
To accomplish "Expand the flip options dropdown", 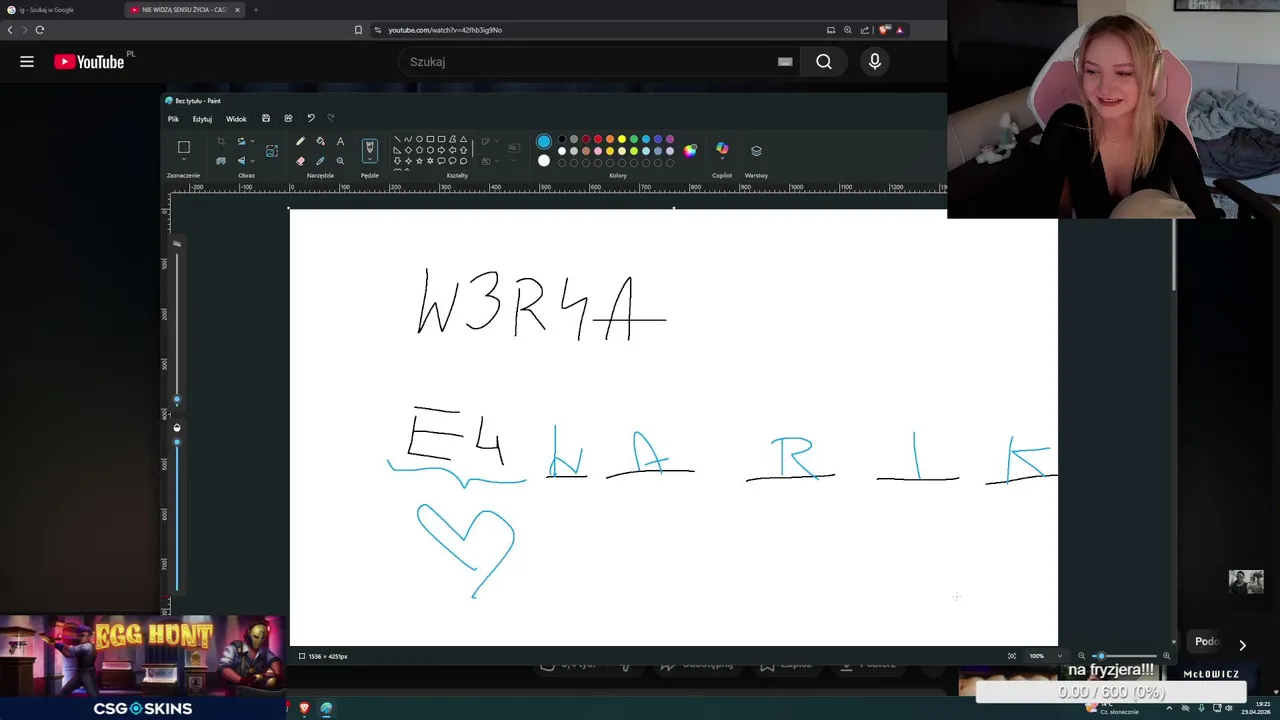I will coord(252,160).
